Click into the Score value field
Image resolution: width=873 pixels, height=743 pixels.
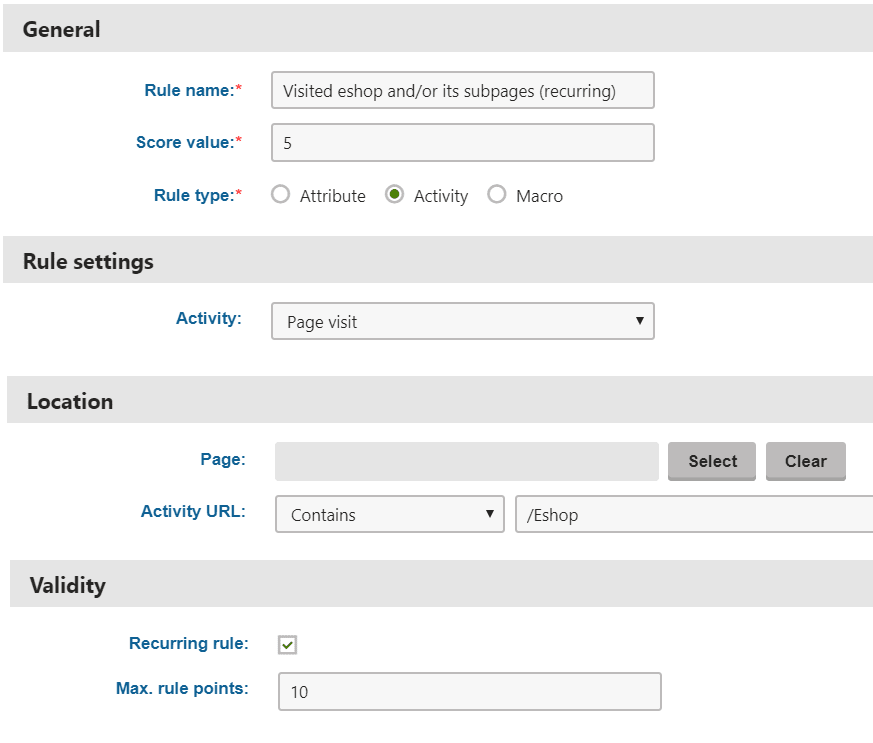(463, 142)
